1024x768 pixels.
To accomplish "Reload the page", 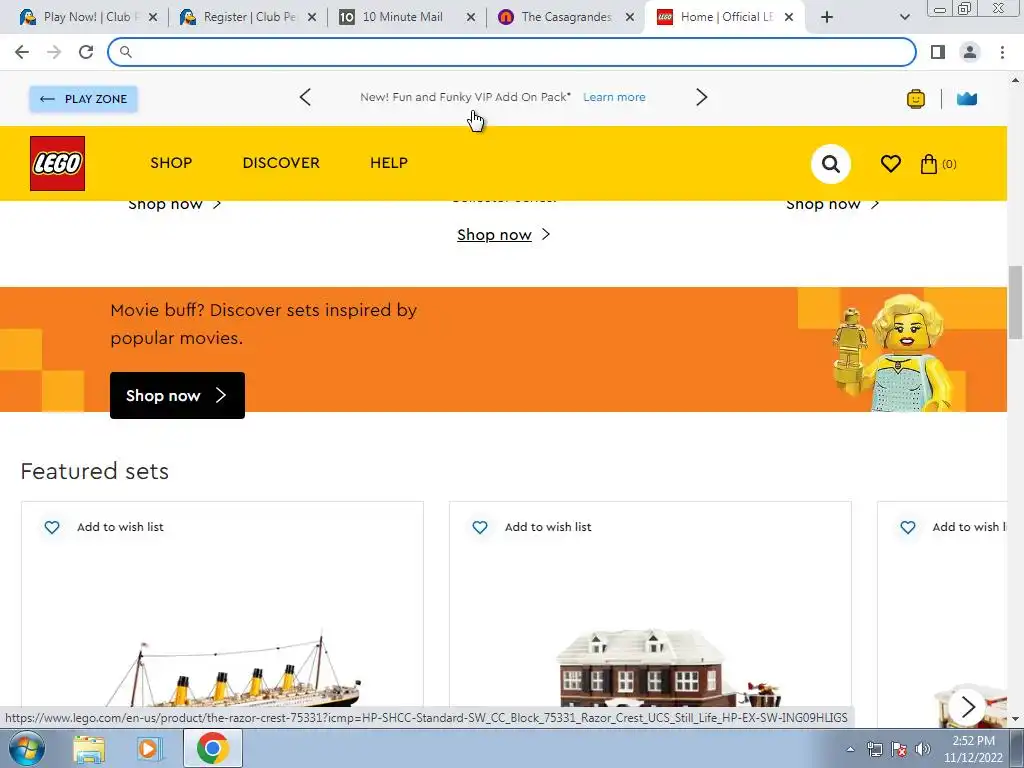I will tap(86, 52).
